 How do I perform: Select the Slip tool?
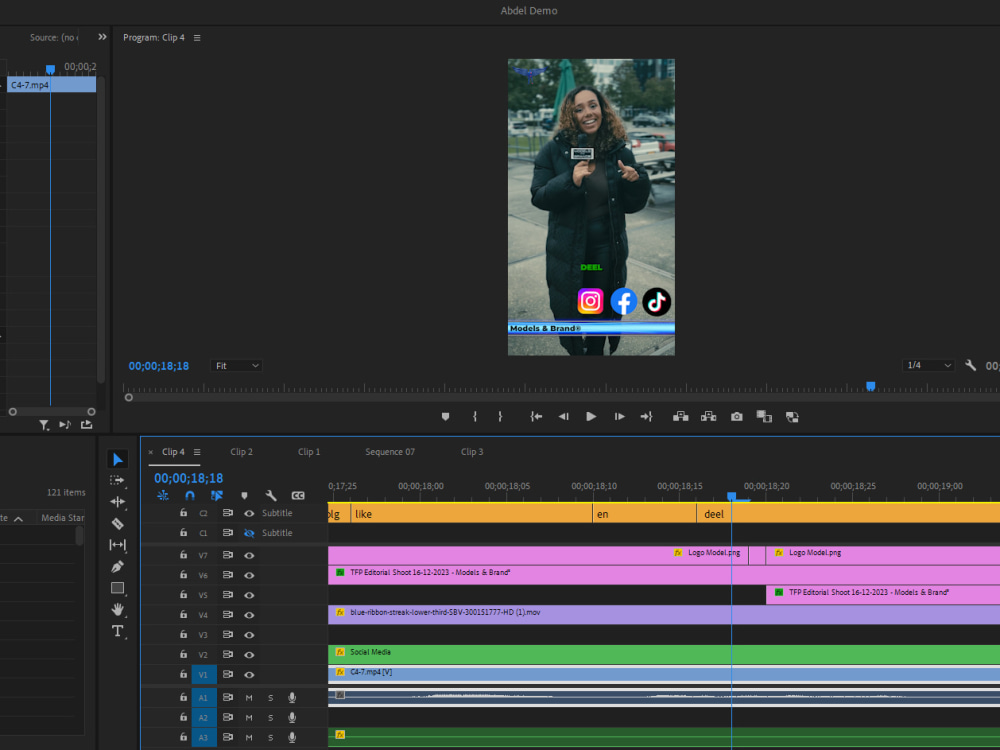[117, 545]
